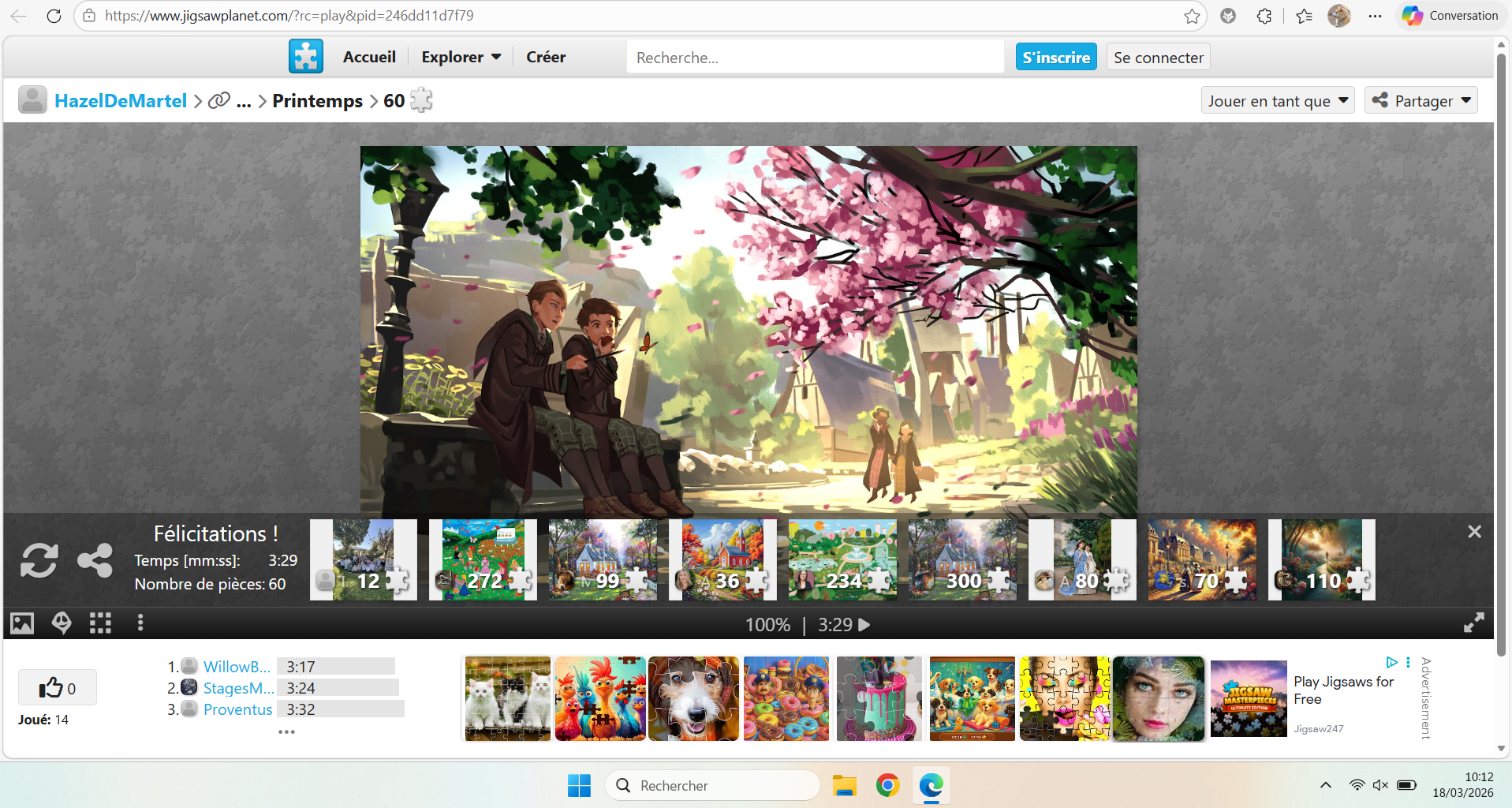Click the HazelDeMartel avatar icon
The height and width of the screenshot is (808, 1512).
click(x=32, y=100)
